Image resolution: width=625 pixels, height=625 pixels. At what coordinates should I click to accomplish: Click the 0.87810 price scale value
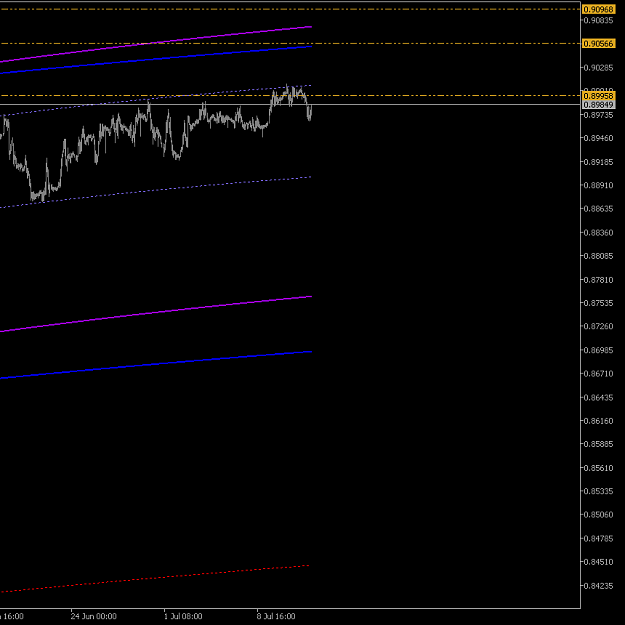tap(598, 280)
